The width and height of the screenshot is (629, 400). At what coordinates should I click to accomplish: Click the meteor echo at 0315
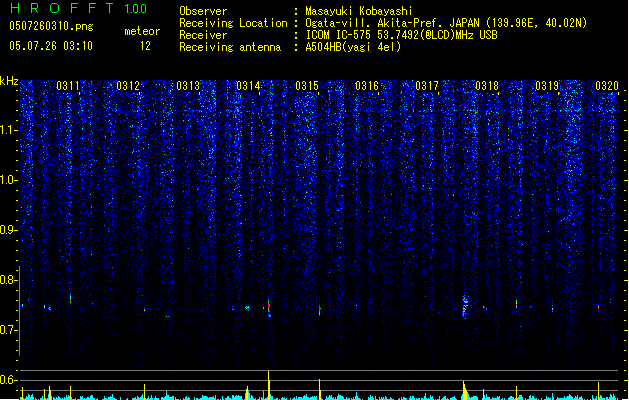click(x=320, y=310)
